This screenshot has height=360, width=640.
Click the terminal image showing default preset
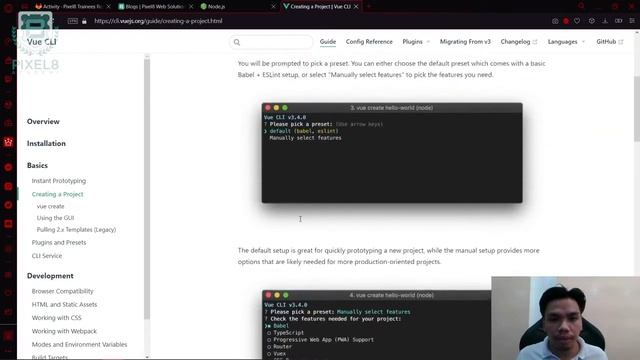(392, 153)
